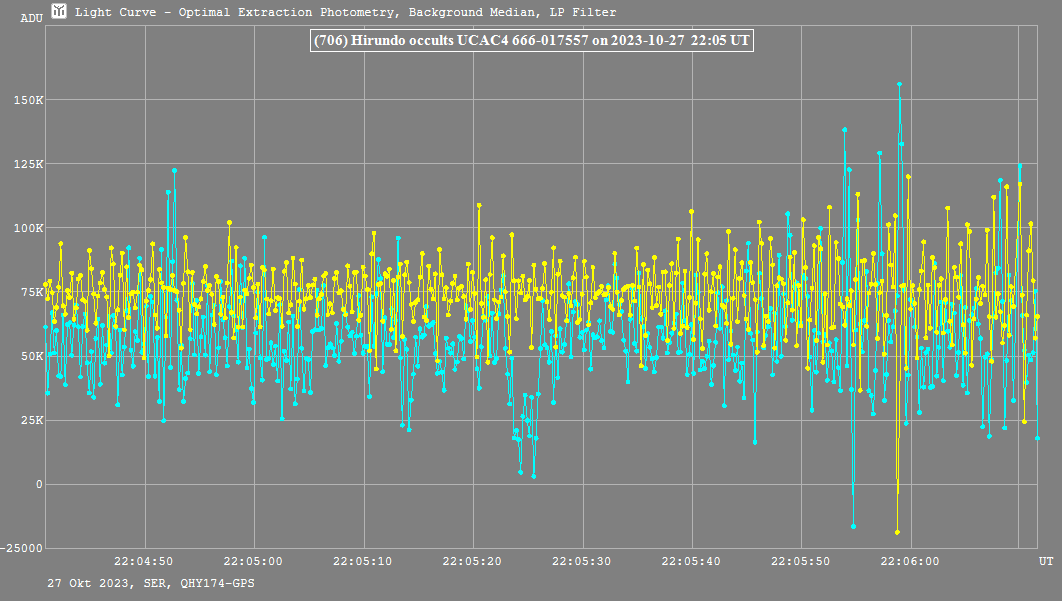The height and width of the screenshot is (601, 1062).
Task: Select the -25000 y-axis label
Action: click(x=23, y=548)
